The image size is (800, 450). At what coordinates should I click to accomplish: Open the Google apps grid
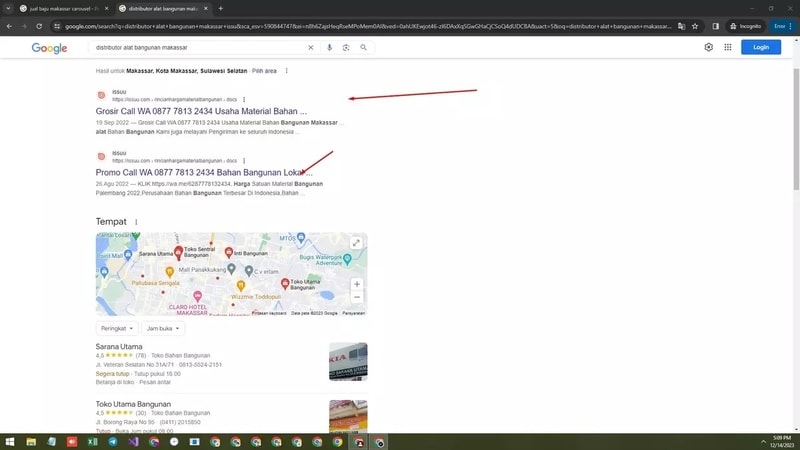pos(728,47)
